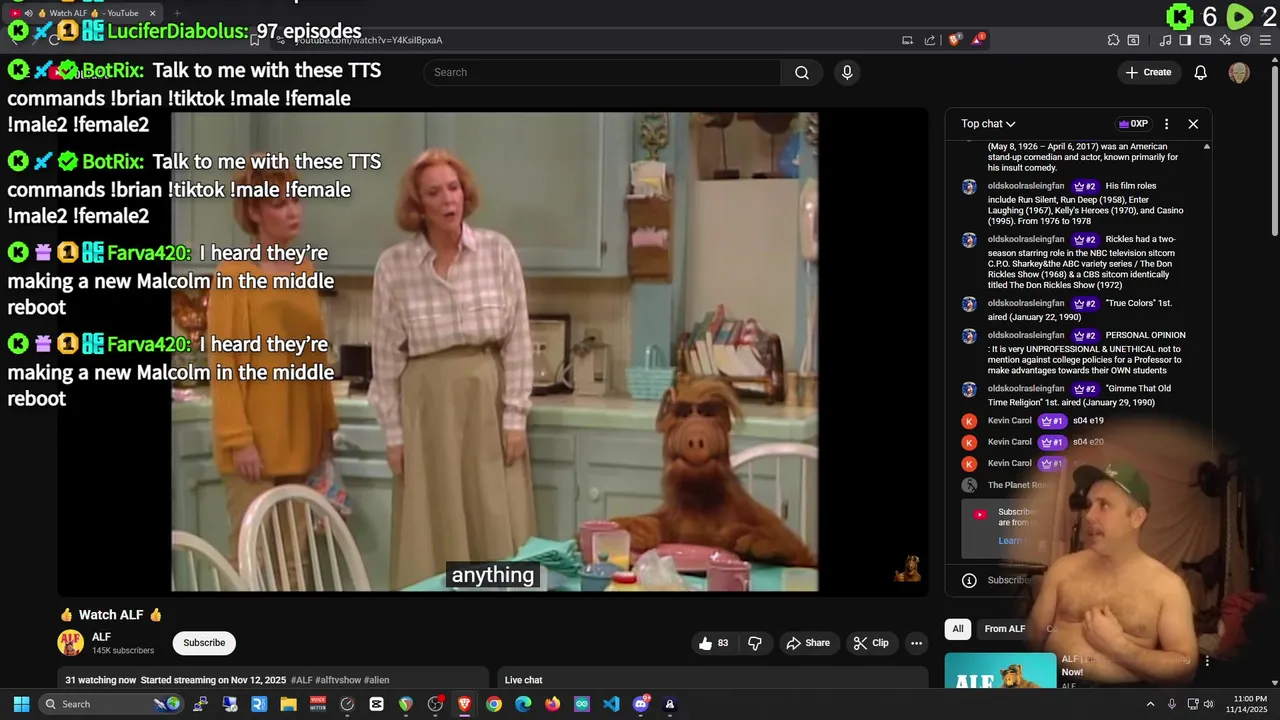Click the browser address bar URL
Image resolution: width=1280 pixels, height=720 pixels.
point(370,40)
